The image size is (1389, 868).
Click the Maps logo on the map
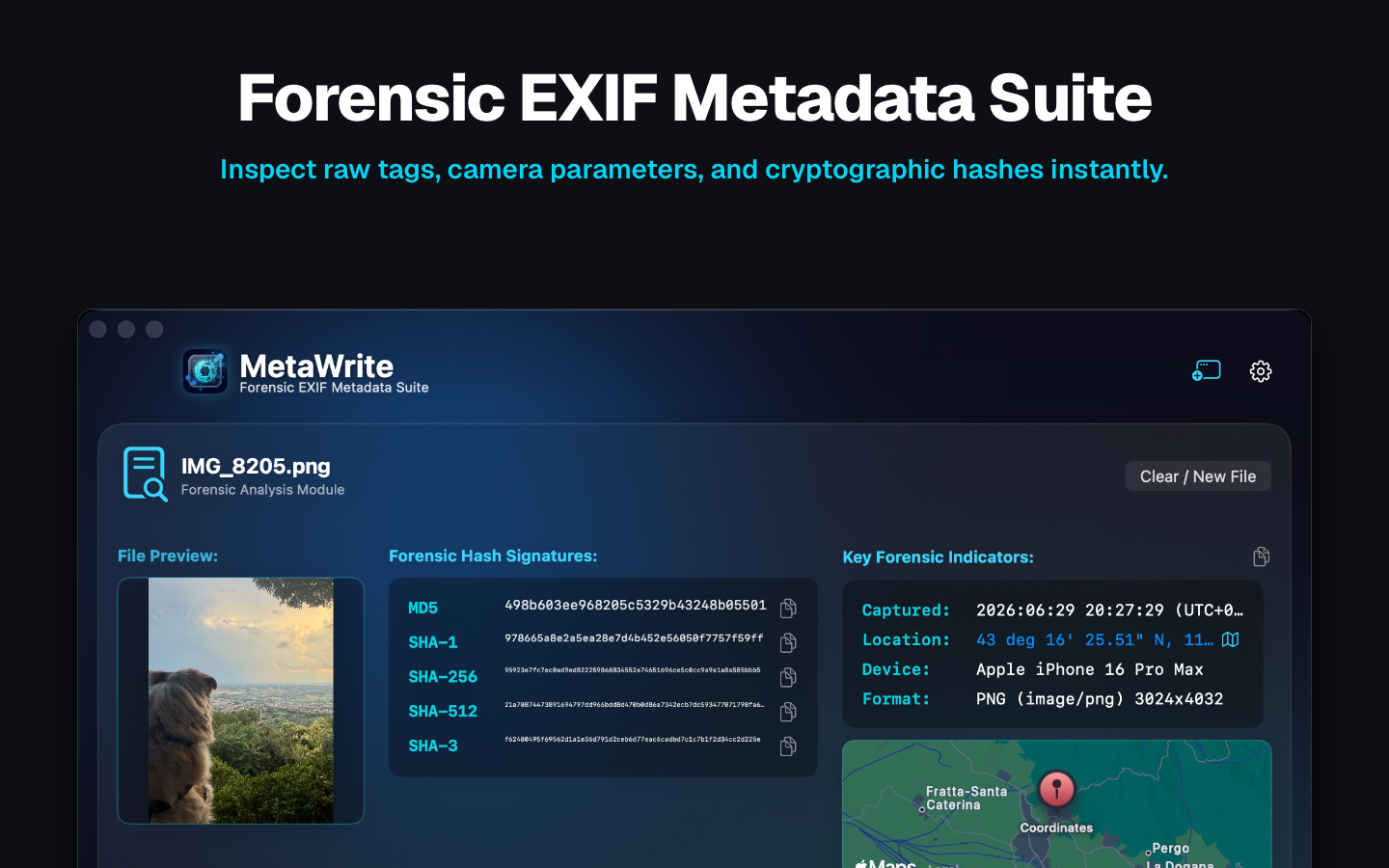pyautogui.click(x=885, y=863)
